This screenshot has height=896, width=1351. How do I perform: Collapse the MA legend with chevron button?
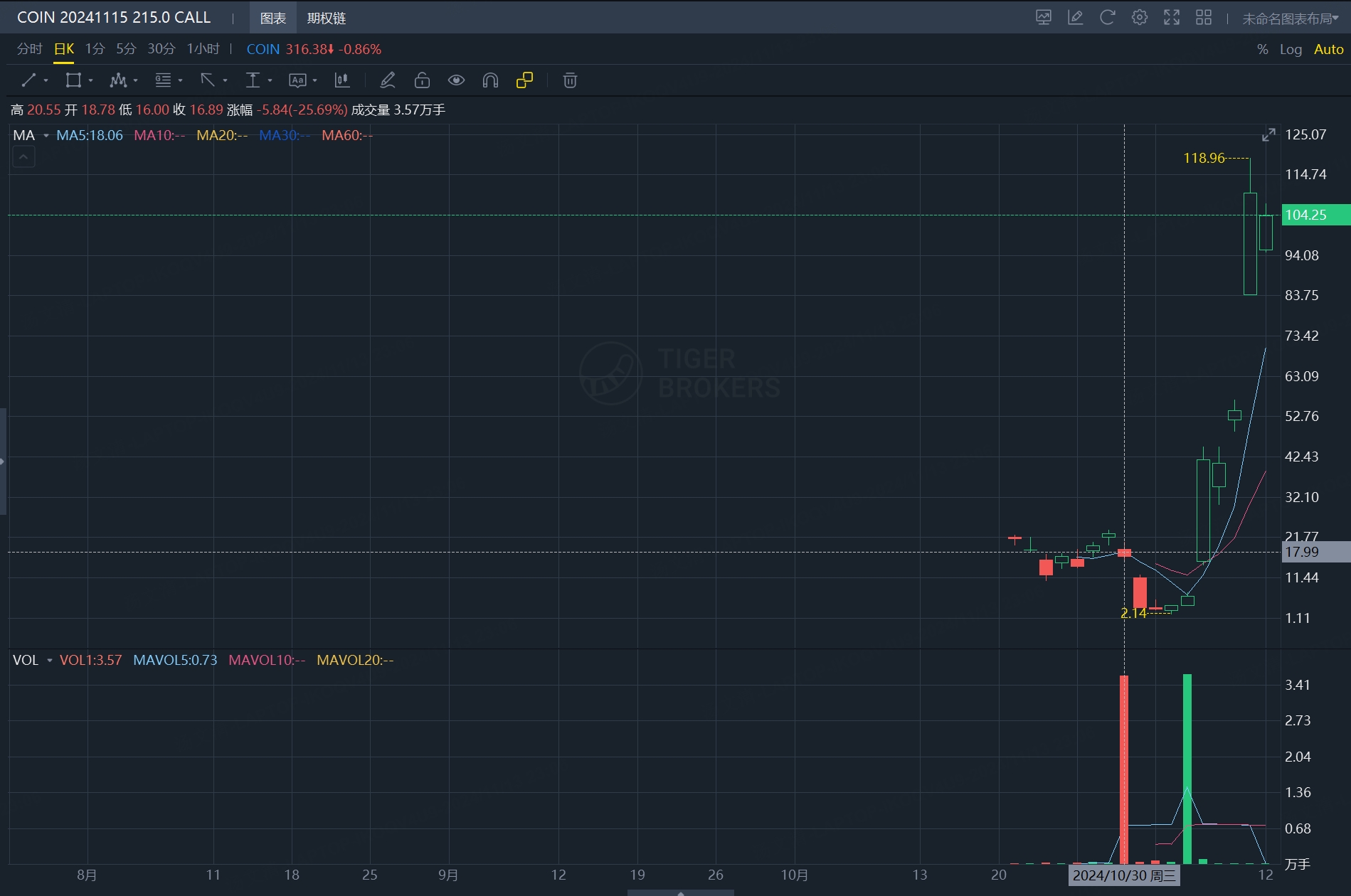point(23,157)
